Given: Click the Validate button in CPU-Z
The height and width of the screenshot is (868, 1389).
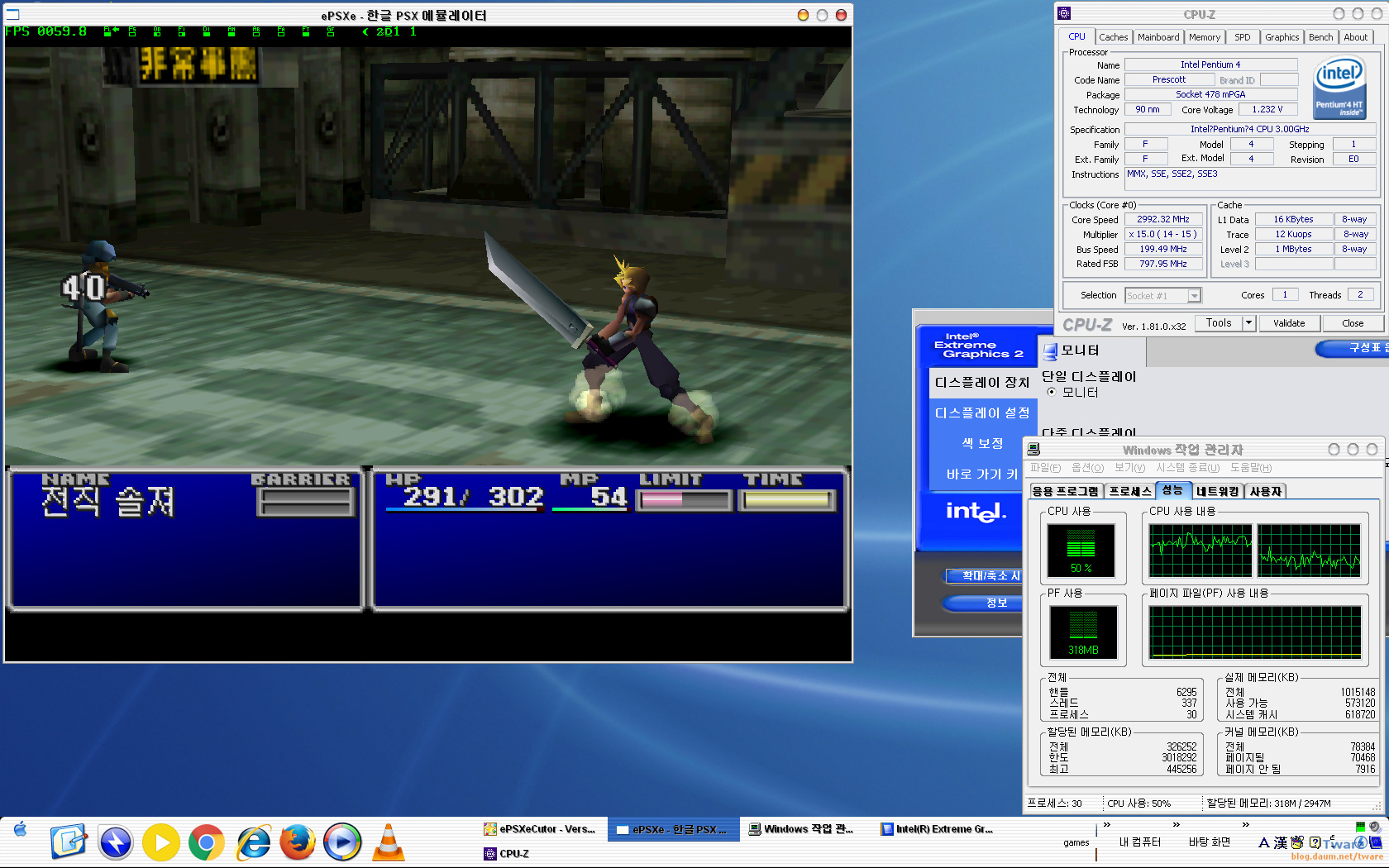Looking at the screenshot, I should (x=1289, y=323).
